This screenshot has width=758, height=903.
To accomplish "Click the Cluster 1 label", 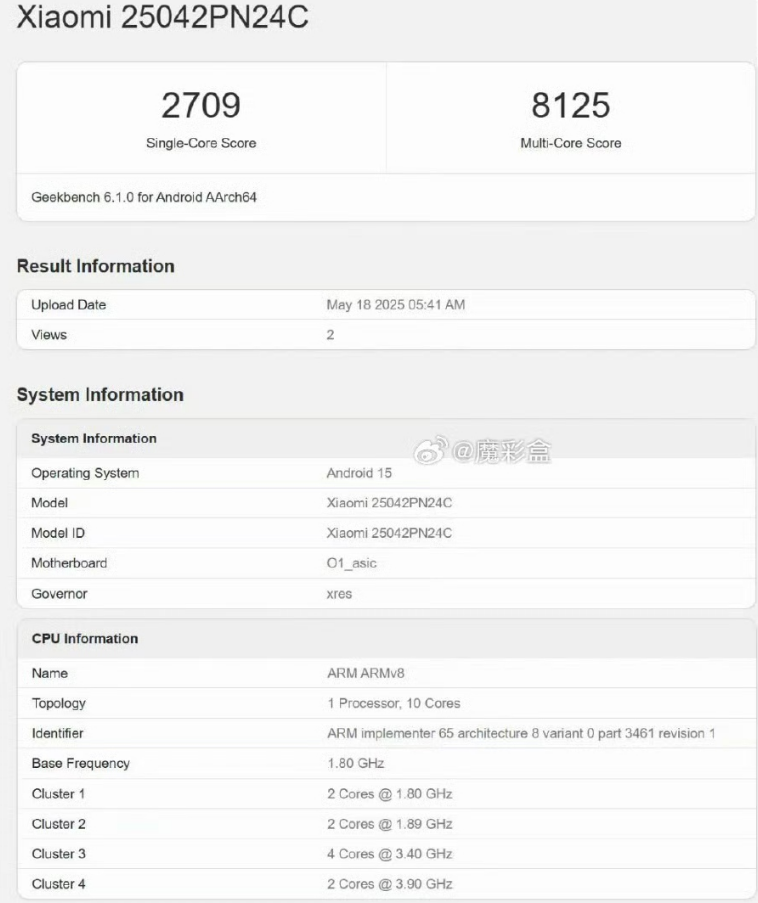I will (58, 794).
